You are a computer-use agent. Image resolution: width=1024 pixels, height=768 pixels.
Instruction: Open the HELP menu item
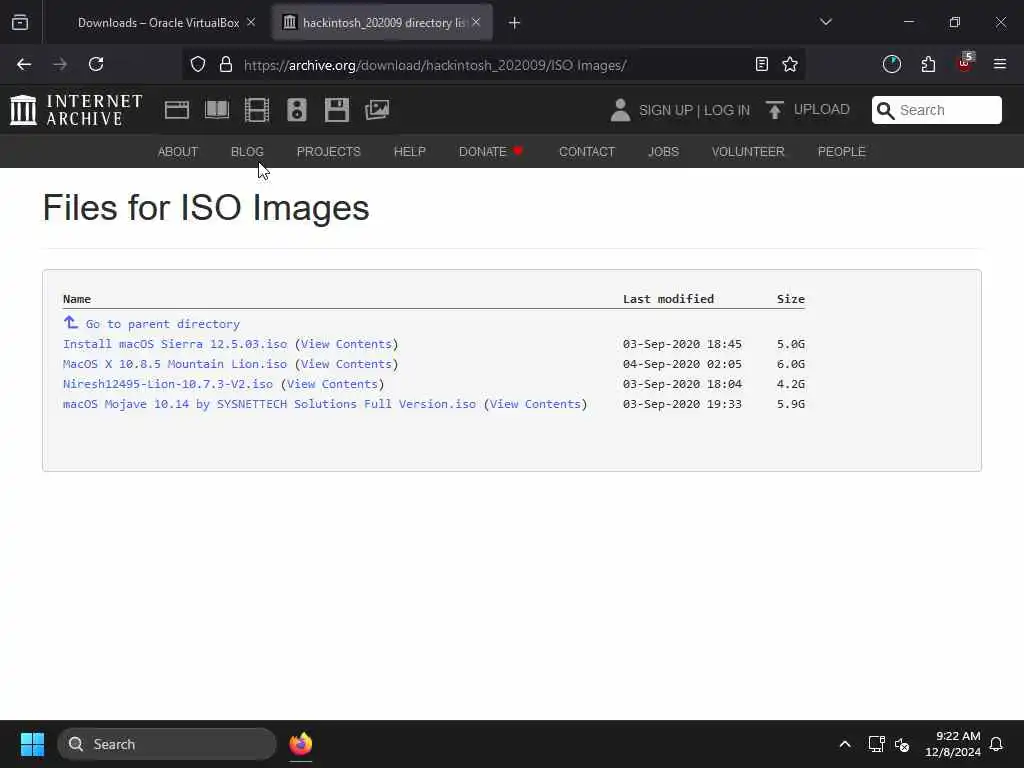(409, 152)
